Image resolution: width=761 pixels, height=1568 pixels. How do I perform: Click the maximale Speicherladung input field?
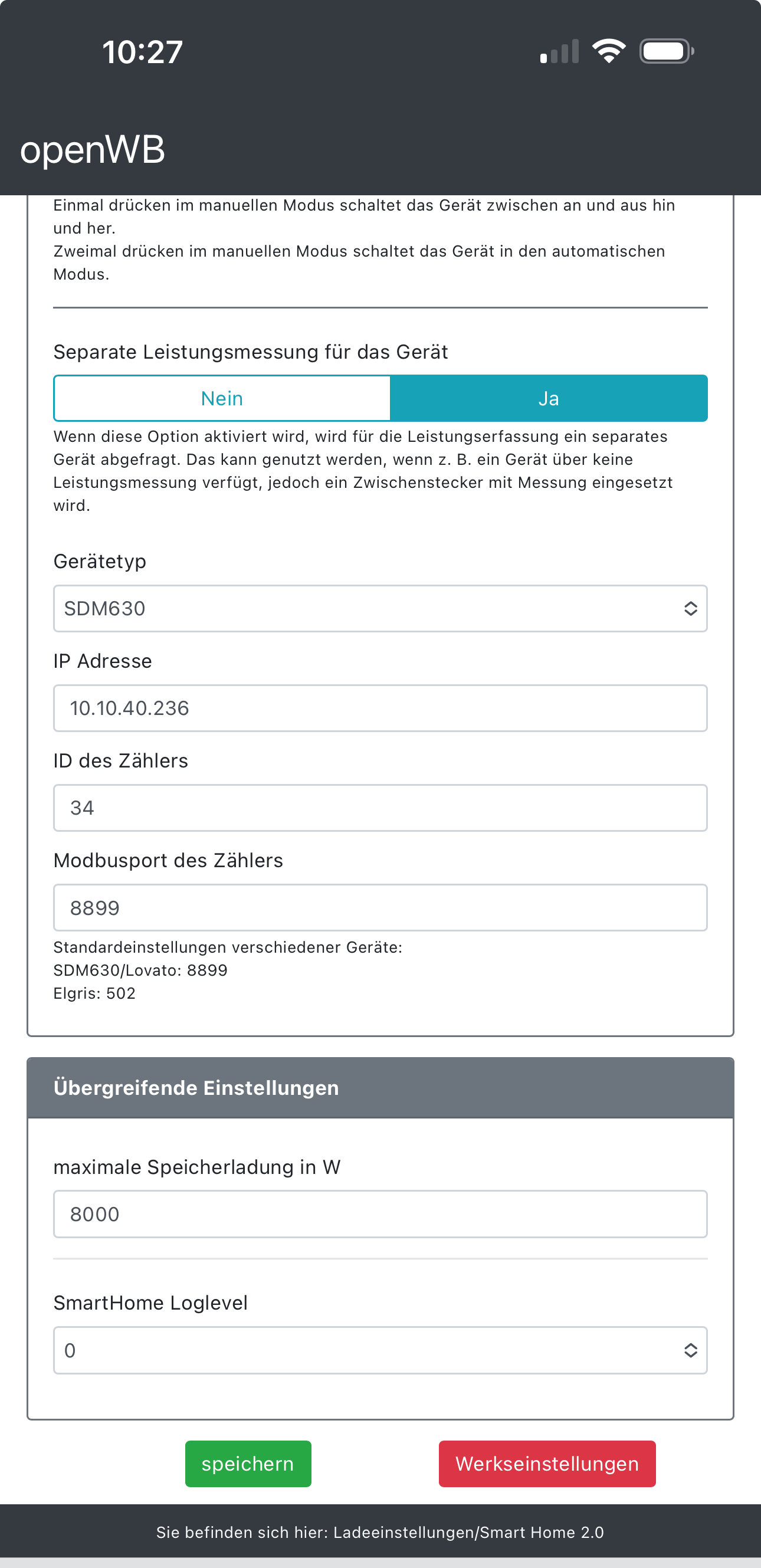click(x=380, y=1215)
